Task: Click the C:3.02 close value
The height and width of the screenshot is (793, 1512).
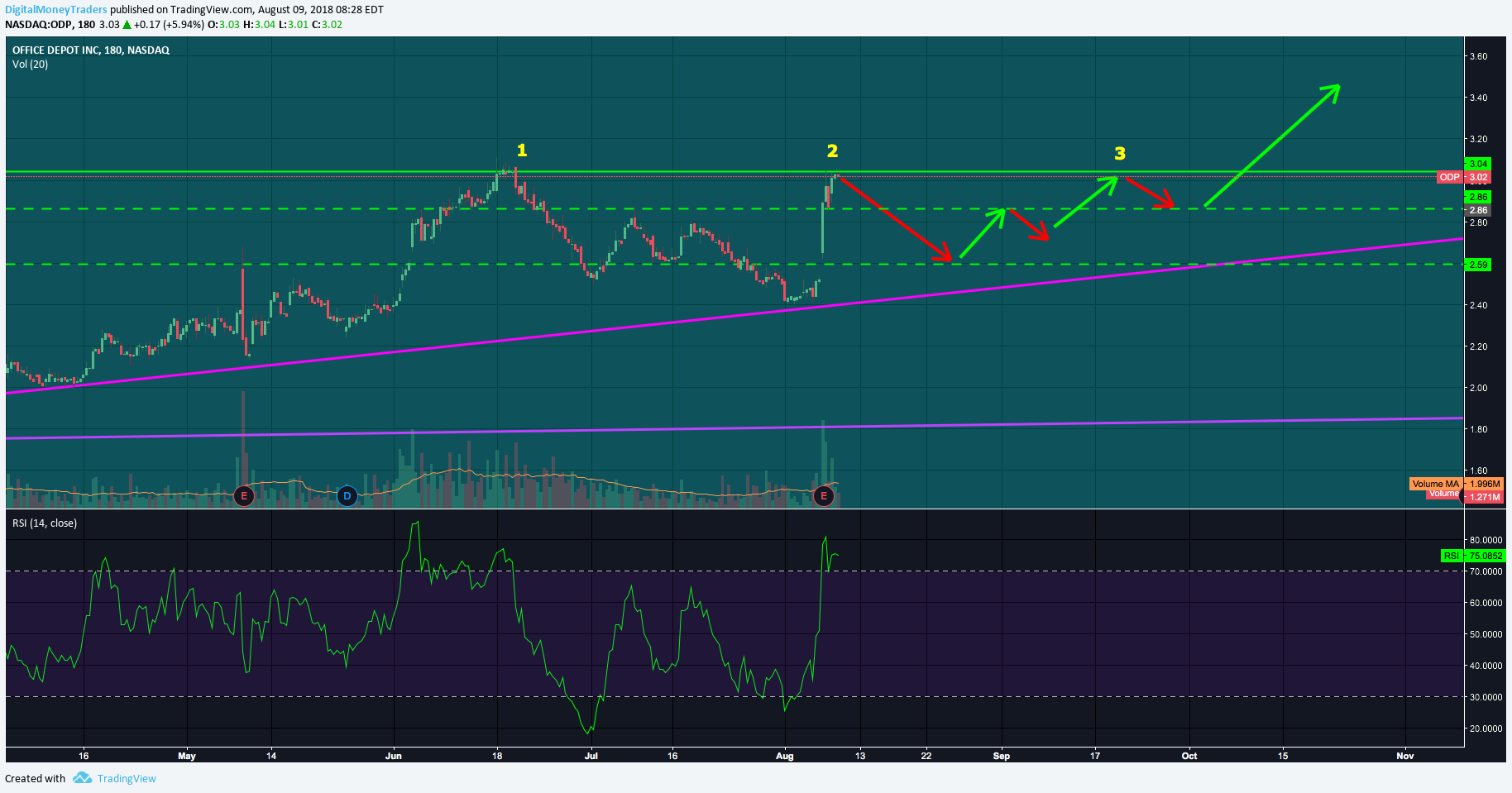Action: (327, 25)
